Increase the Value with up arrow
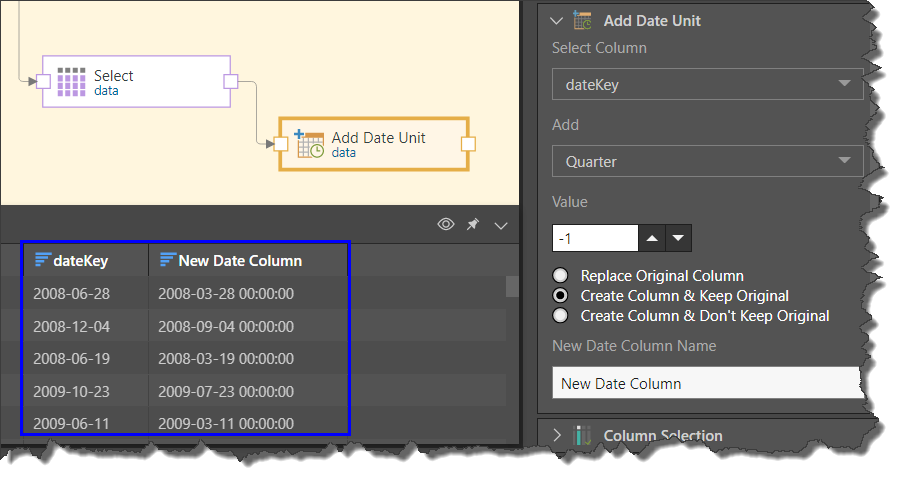 click(651, 238)
